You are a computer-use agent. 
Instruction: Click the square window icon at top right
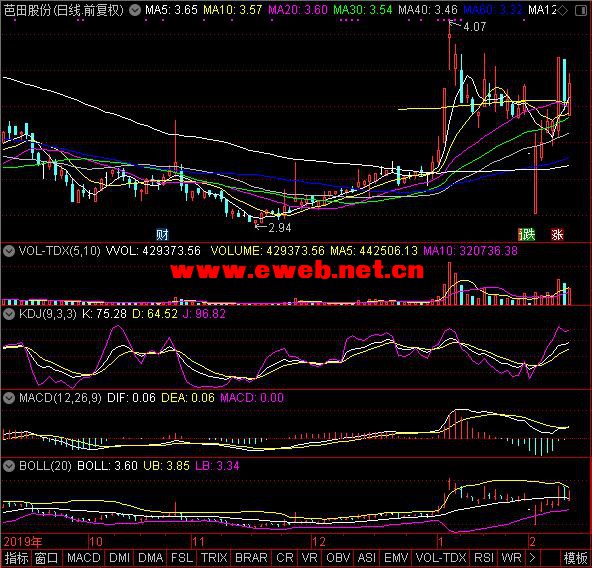tap(580, 10)
